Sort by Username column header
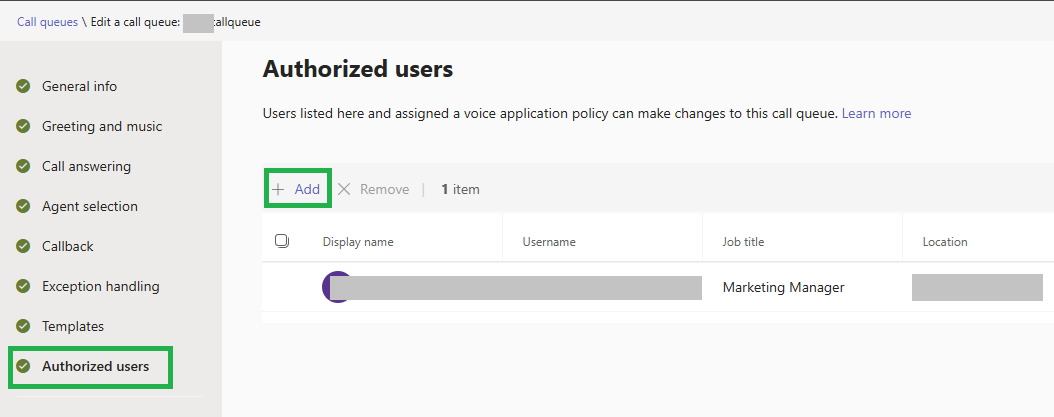The image size is (1054, 417). 549,242
